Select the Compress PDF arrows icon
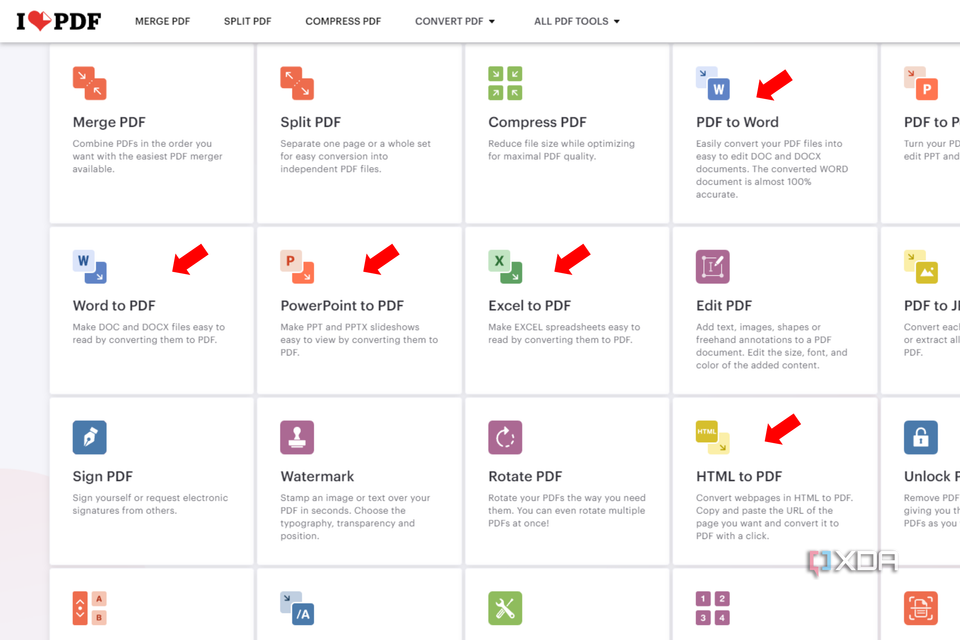Viewport: 960px width, 640px height. (x=505, y=83)
